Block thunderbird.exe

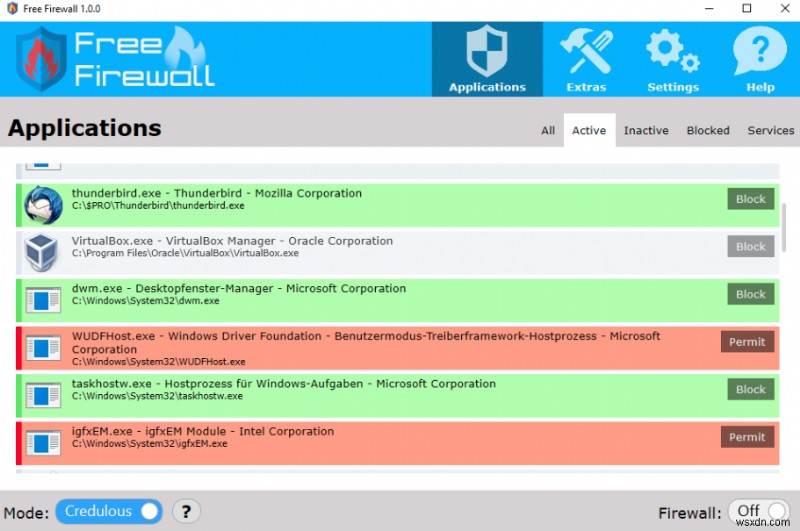751,199
